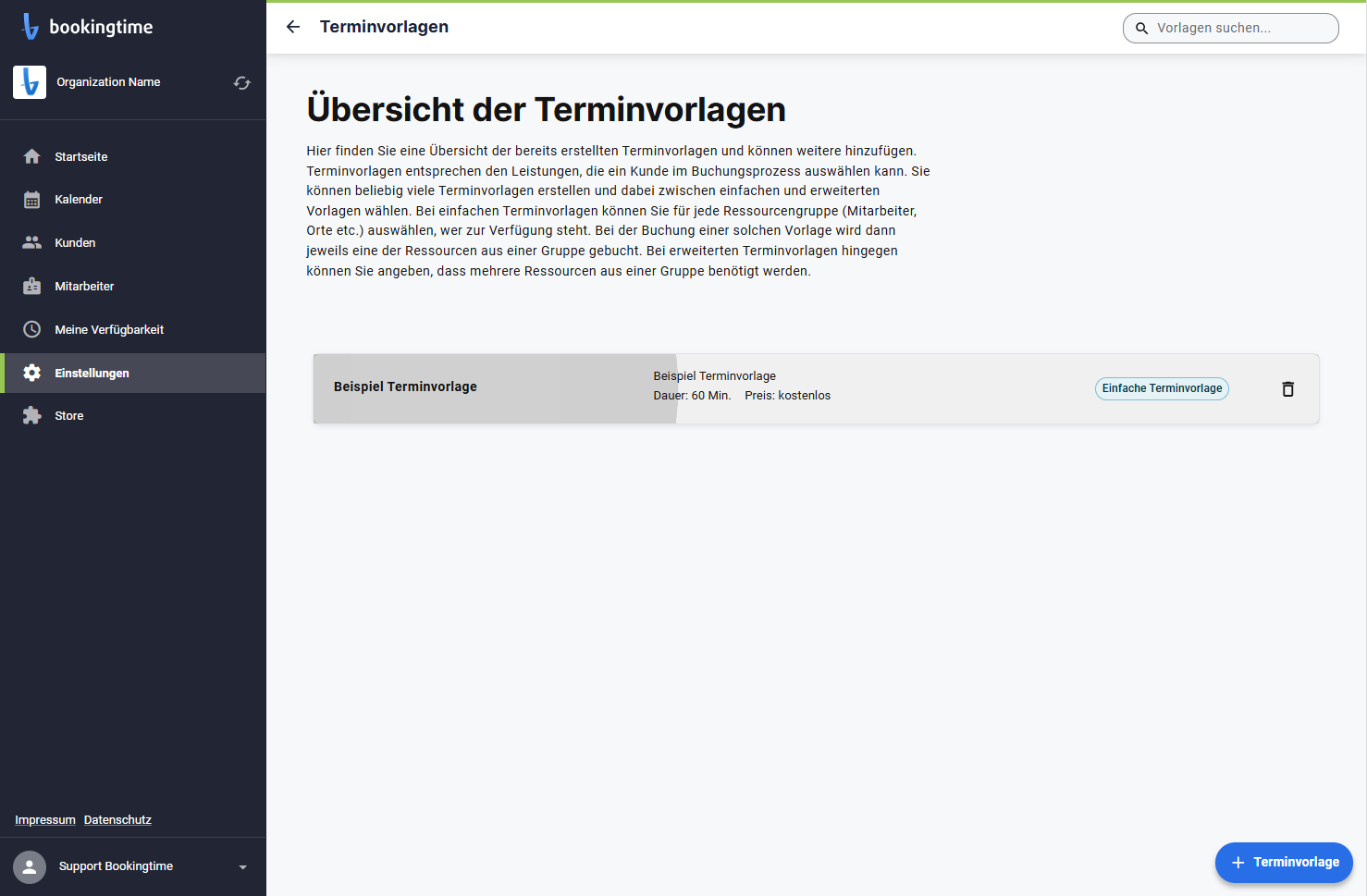Click the Organization Name avatar logo
This screenshot has width=1367, height=896.
[x=30, y=82]
